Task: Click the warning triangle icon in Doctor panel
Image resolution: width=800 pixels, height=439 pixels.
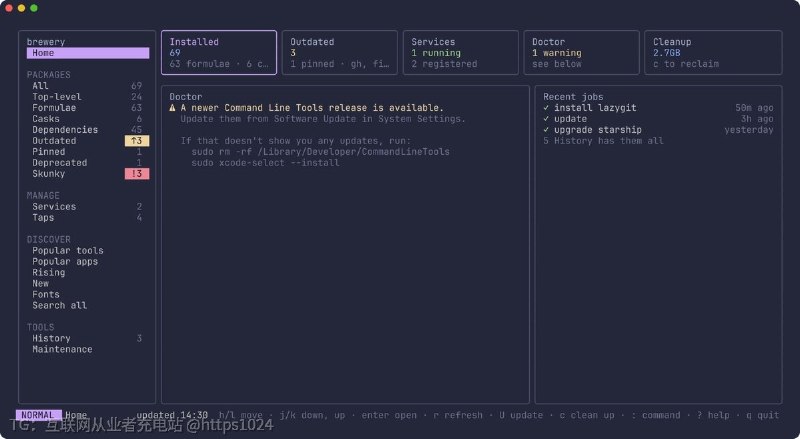Action: pos(172,108)
